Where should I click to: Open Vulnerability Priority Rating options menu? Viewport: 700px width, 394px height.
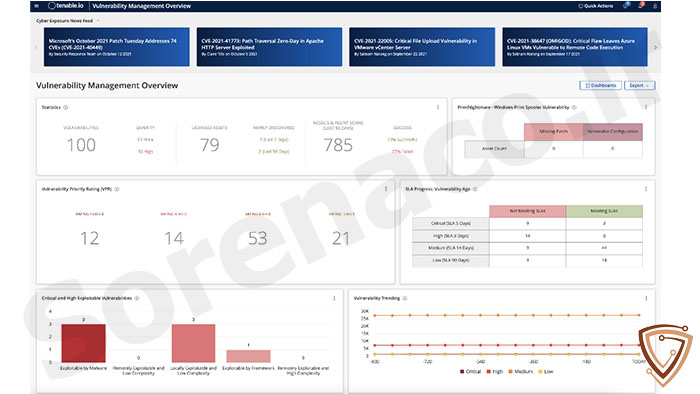pos(386,189)
